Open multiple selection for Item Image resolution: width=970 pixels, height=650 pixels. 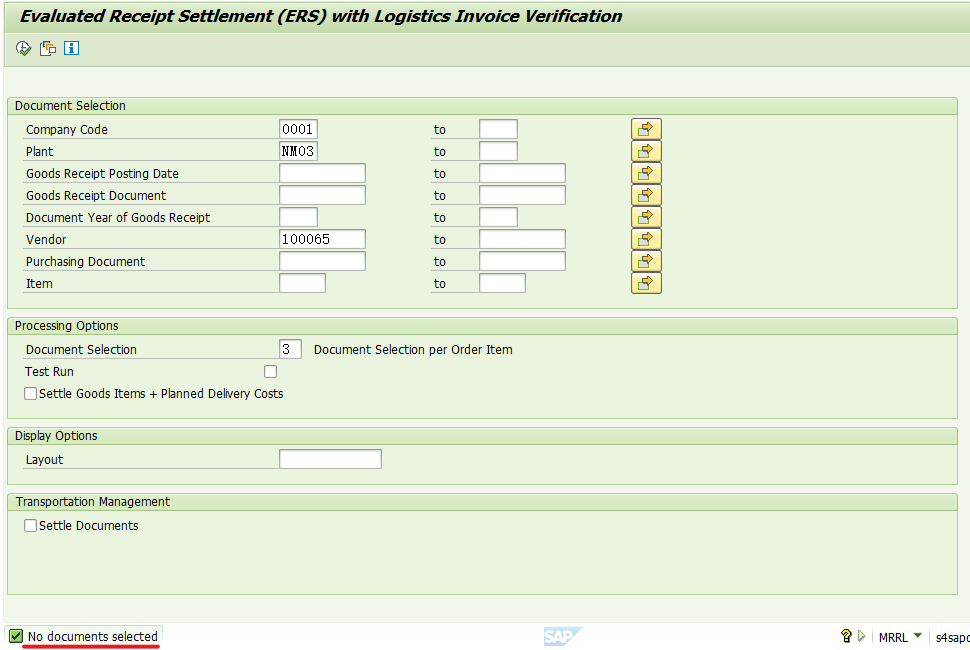646,283
